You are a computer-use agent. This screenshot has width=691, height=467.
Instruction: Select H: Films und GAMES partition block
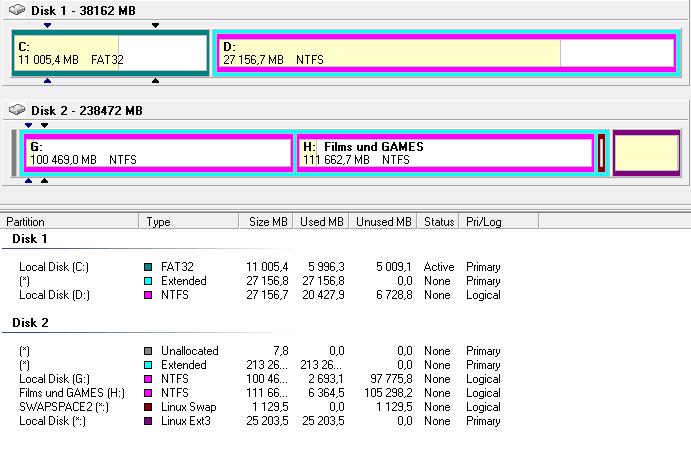coord(444,153)
